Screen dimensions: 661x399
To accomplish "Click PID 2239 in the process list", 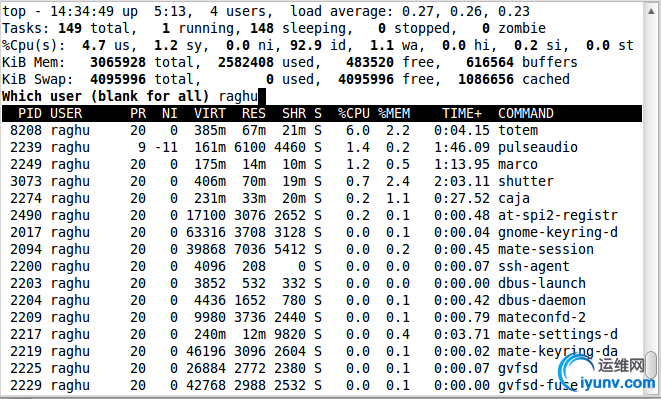I will [26, 147].
